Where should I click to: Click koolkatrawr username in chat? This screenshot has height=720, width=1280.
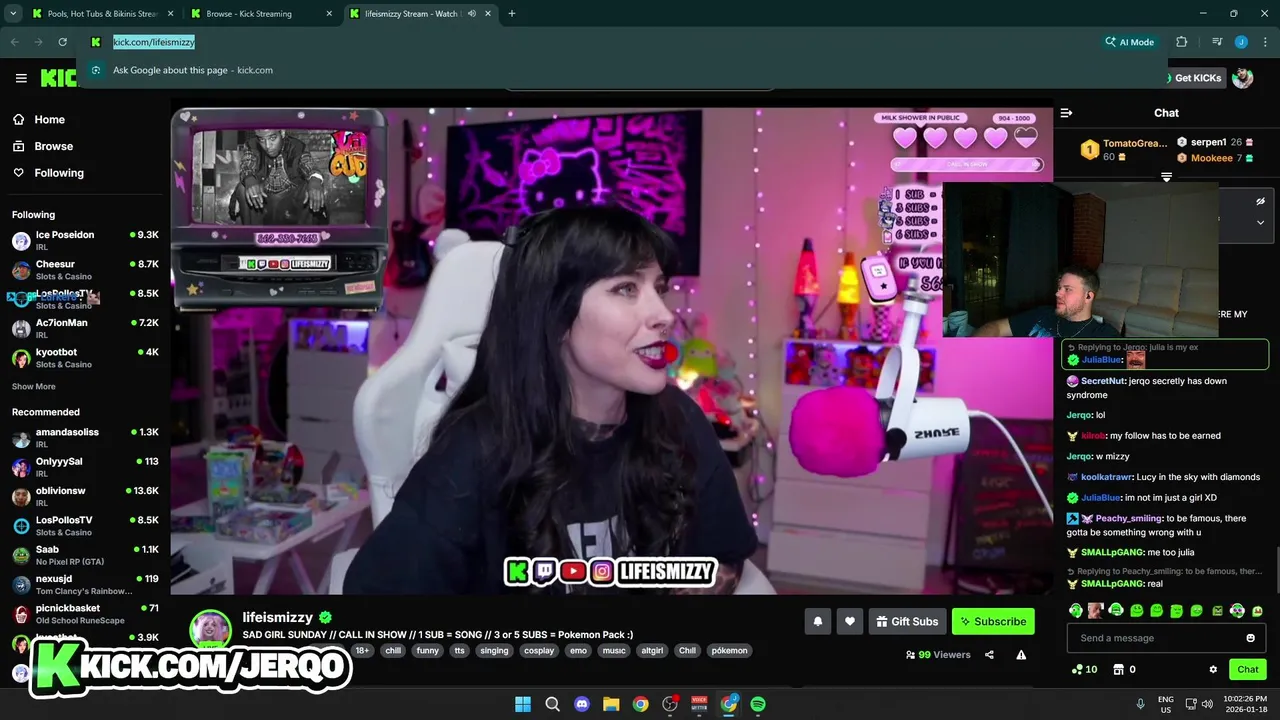click(x=1106, y=477)
